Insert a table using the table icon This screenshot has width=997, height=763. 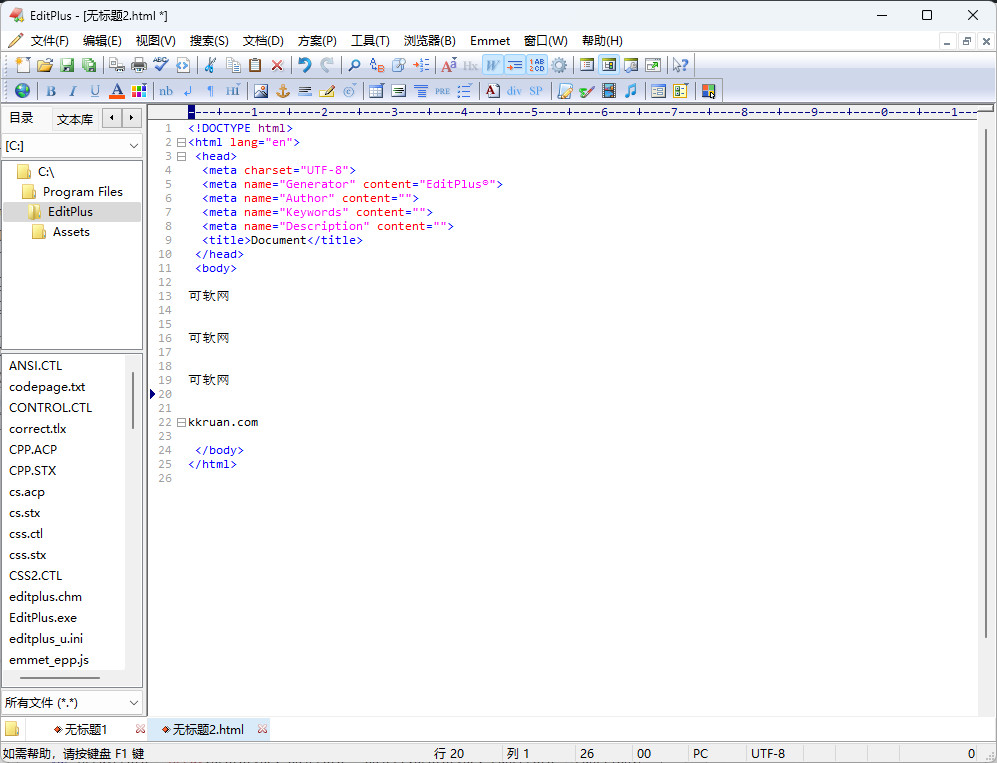coord(376,91)
